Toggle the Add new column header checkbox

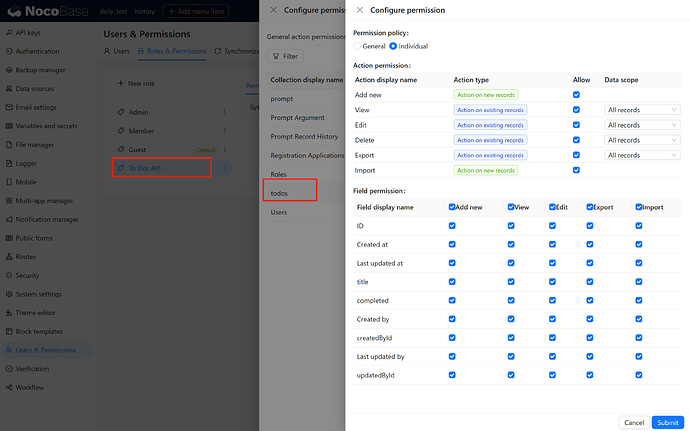tap(452, 207)
